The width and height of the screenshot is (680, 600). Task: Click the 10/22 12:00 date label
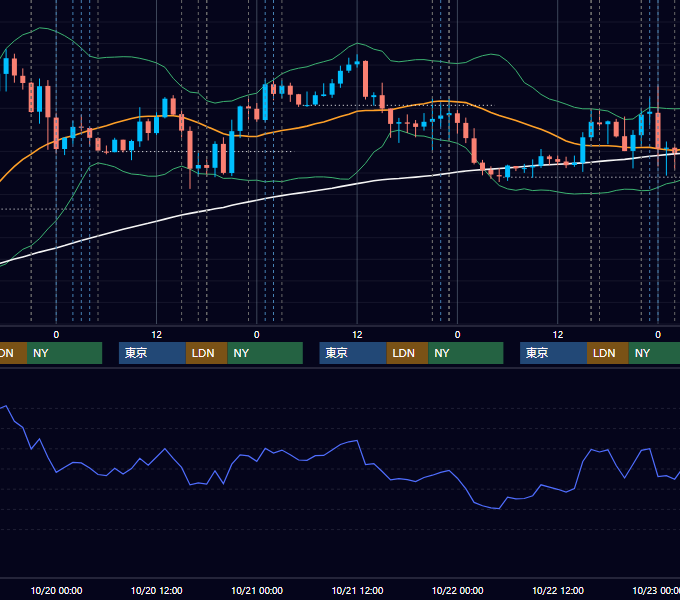point(558,590)
